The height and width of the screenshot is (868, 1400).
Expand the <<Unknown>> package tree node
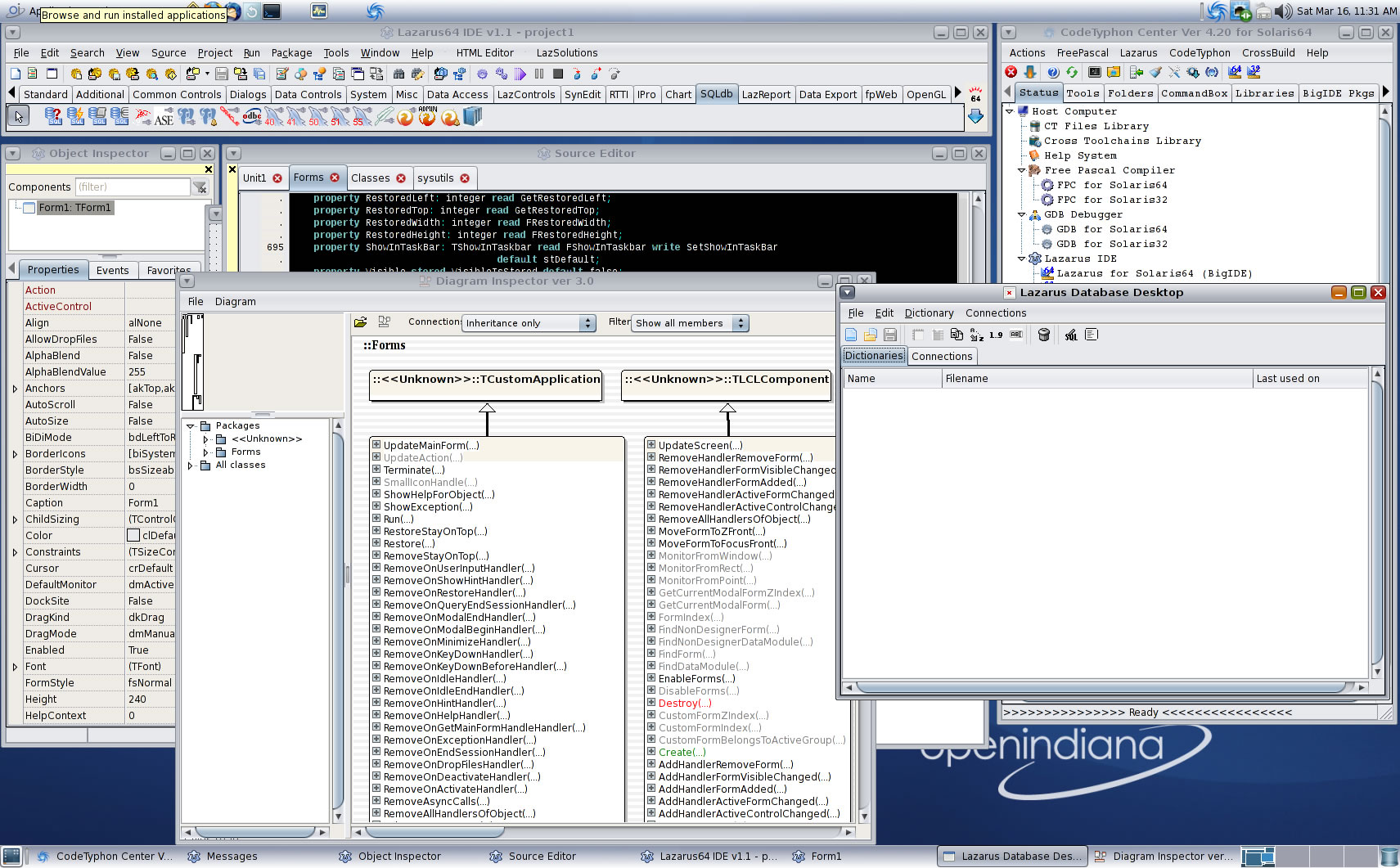(x=205, y=439)
